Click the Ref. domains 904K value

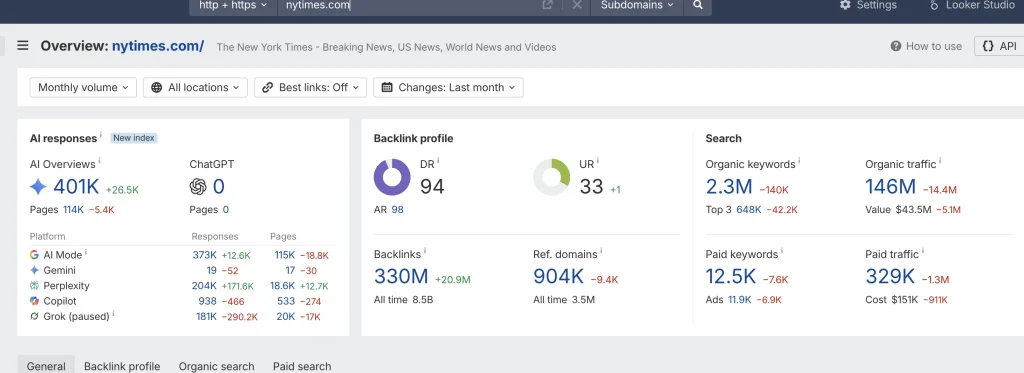[558, 276]
